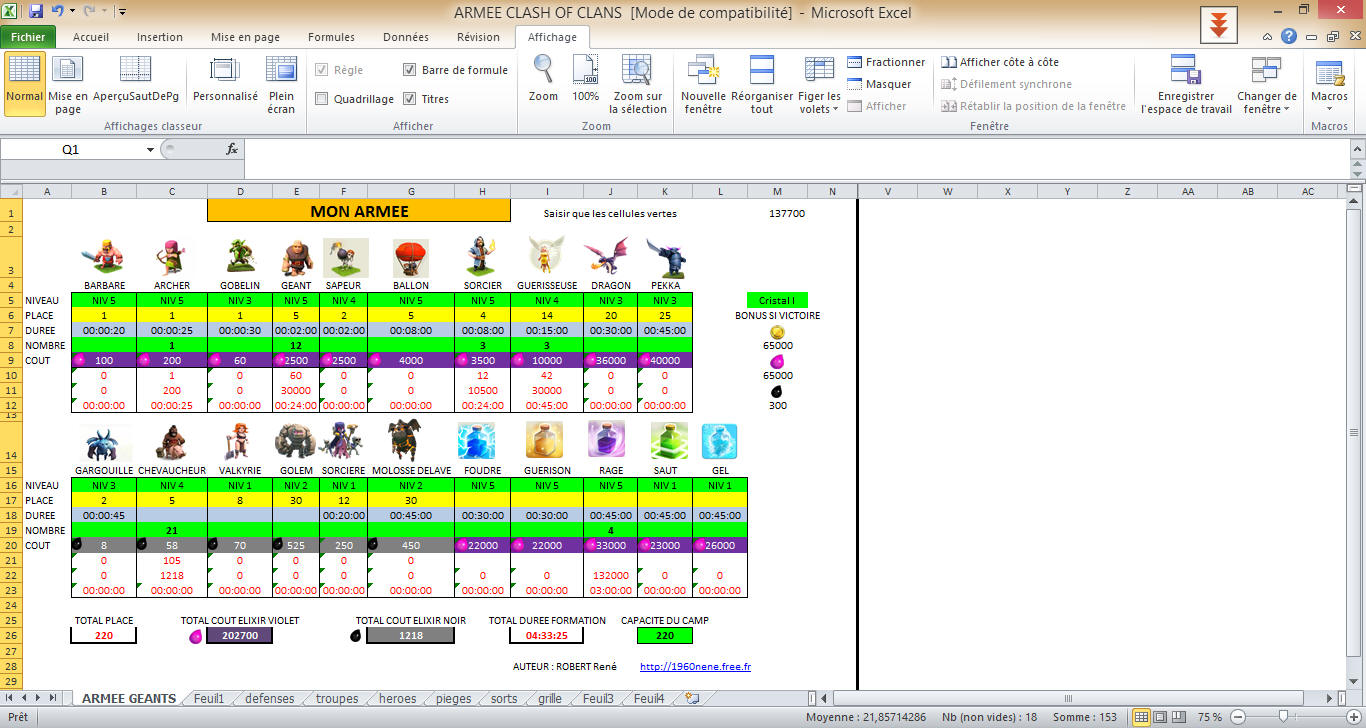
Task: Open the Révision ribbon tab
Action: point(478,37)
